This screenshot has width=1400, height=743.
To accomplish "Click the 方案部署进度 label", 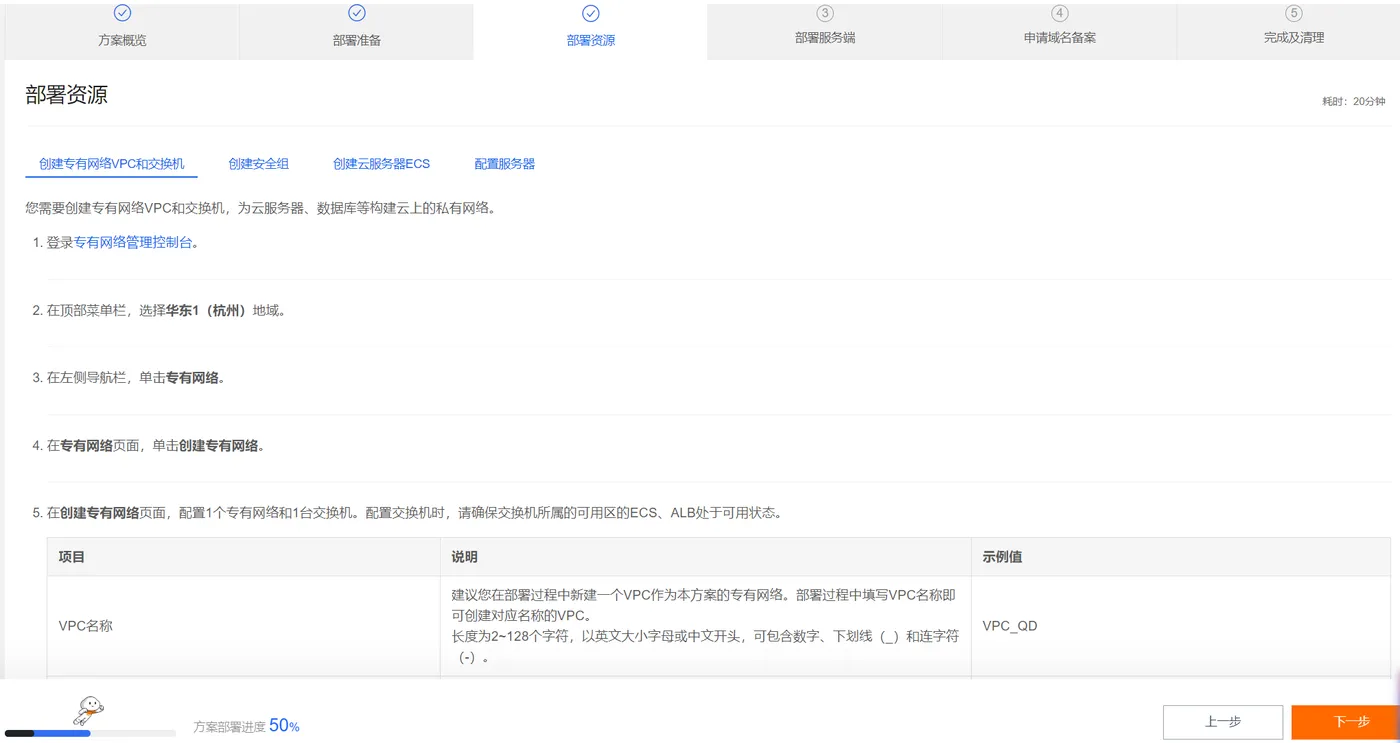I will pos(229,727).
